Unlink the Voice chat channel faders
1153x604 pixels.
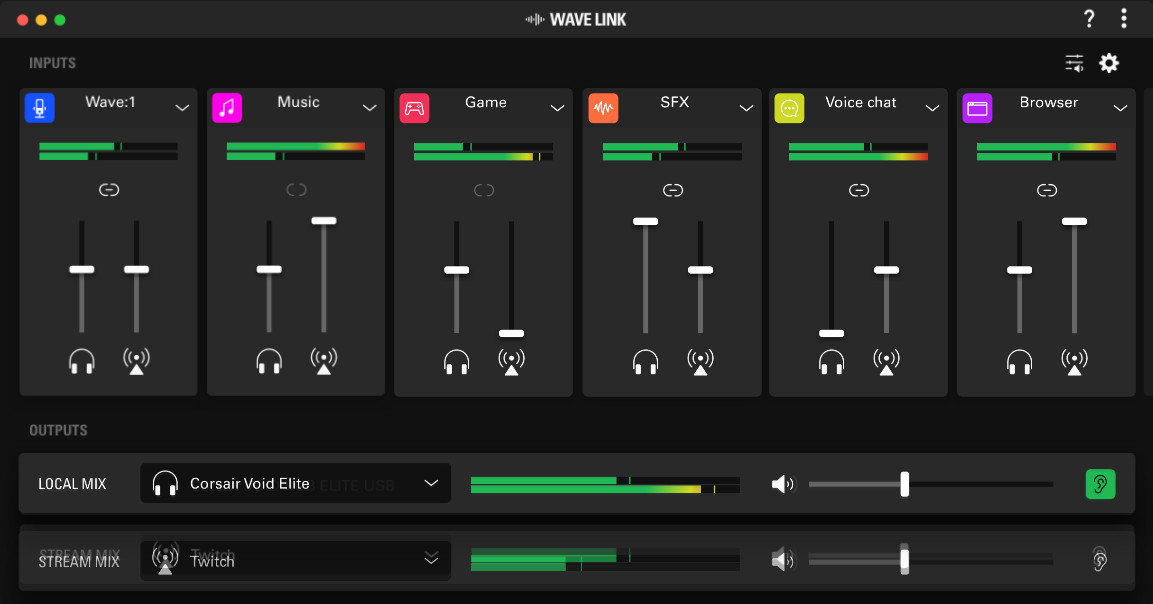pyautogui.click(x=859, y=191)
